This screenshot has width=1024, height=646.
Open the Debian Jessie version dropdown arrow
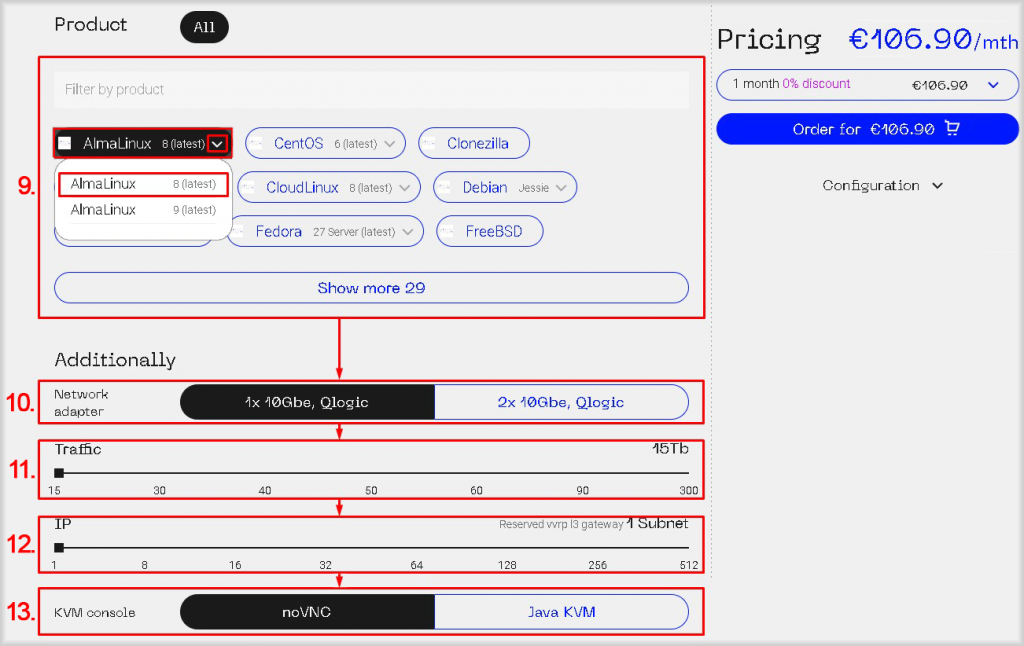click(561, 187)
